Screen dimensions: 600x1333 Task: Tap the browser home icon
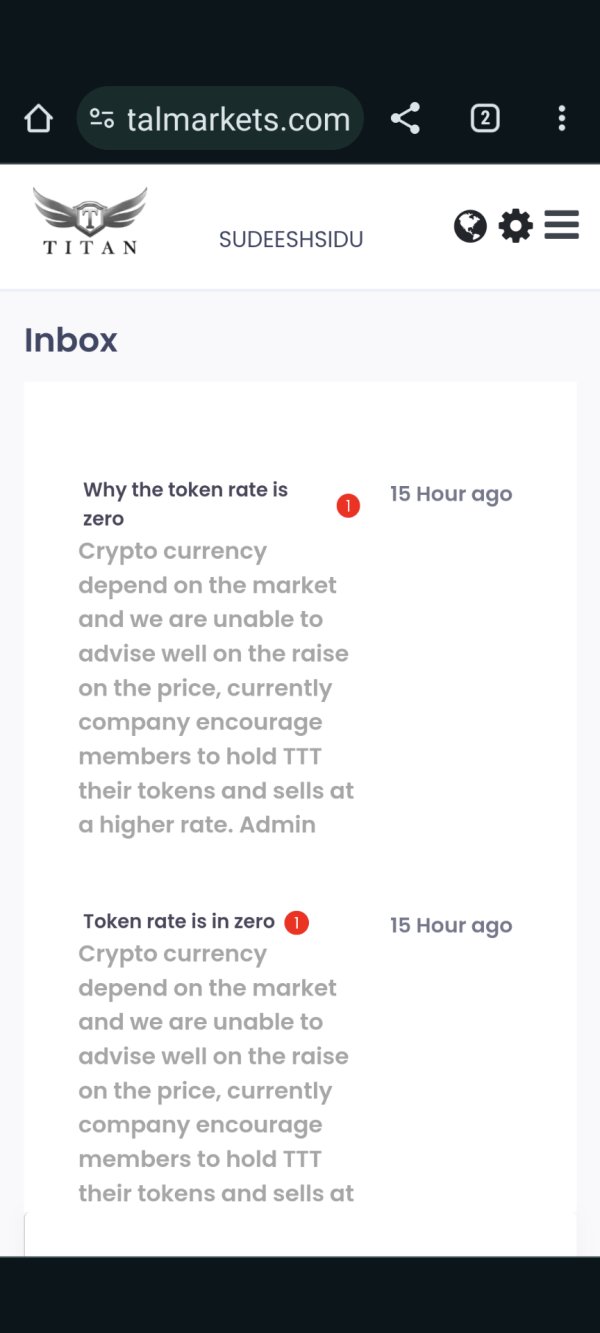click(x=38, y=119)
